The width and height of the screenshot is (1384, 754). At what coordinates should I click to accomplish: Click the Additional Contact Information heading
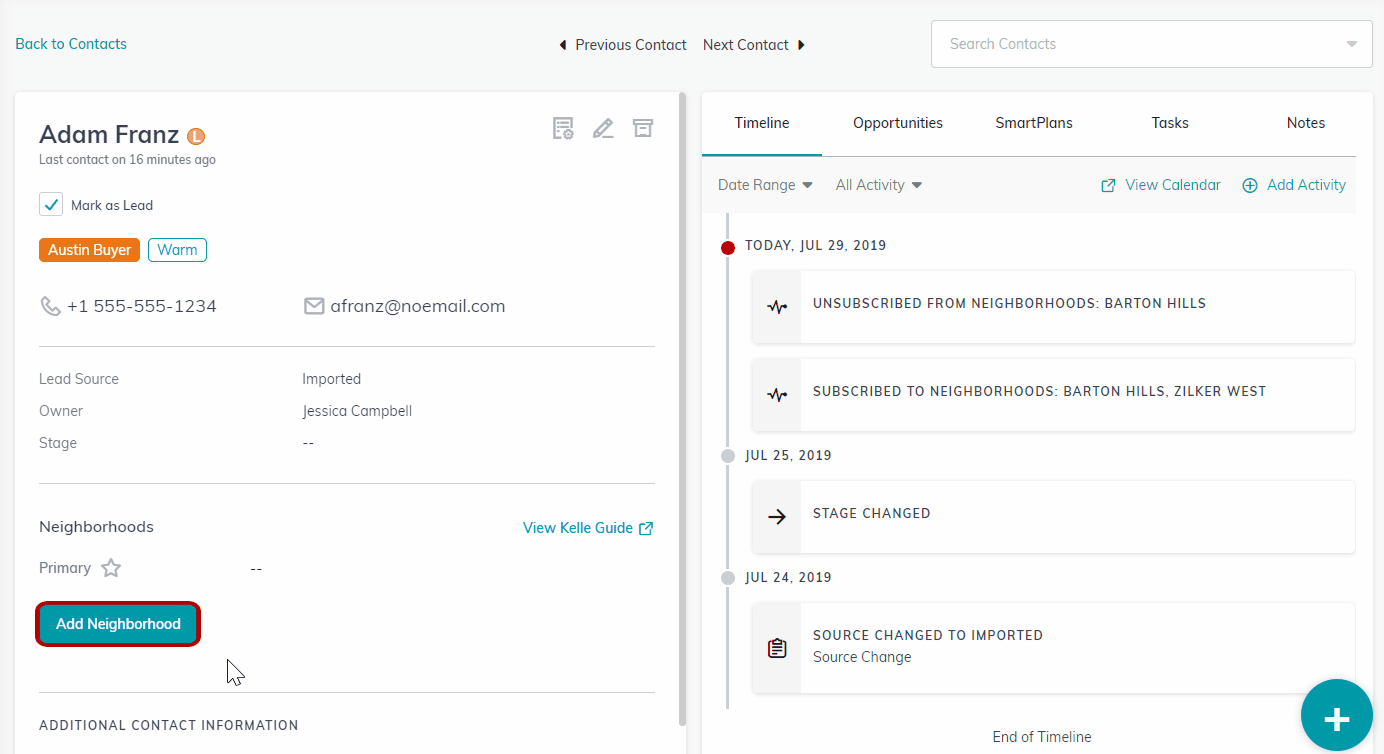169,725
